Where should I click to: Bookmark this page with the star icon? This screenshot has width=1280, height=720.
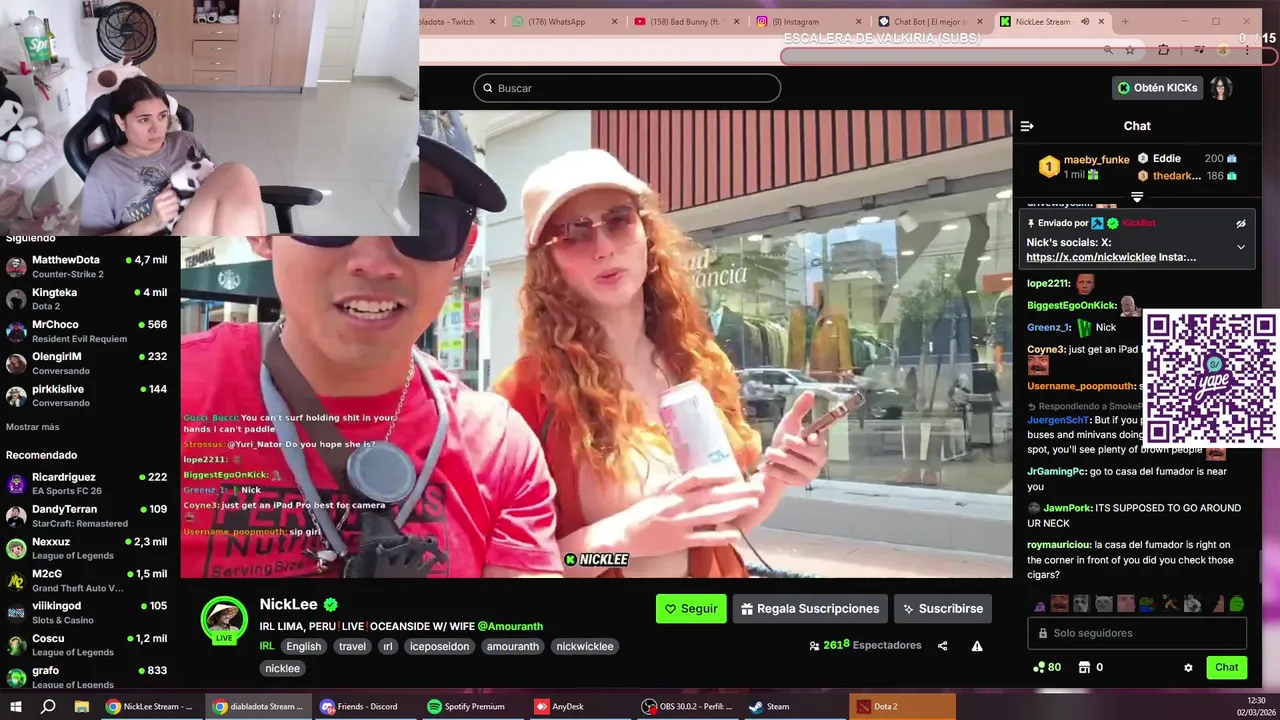pyautogui.click(x=1130, y=49)
